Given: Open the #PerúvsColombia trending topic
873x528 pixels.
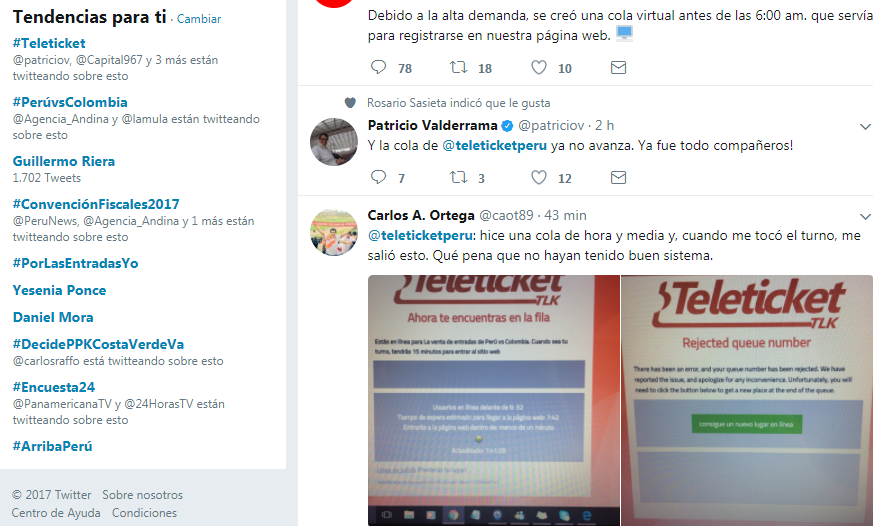Looking at the screenshot, I should pyautogui.click(x=70, y=102).
